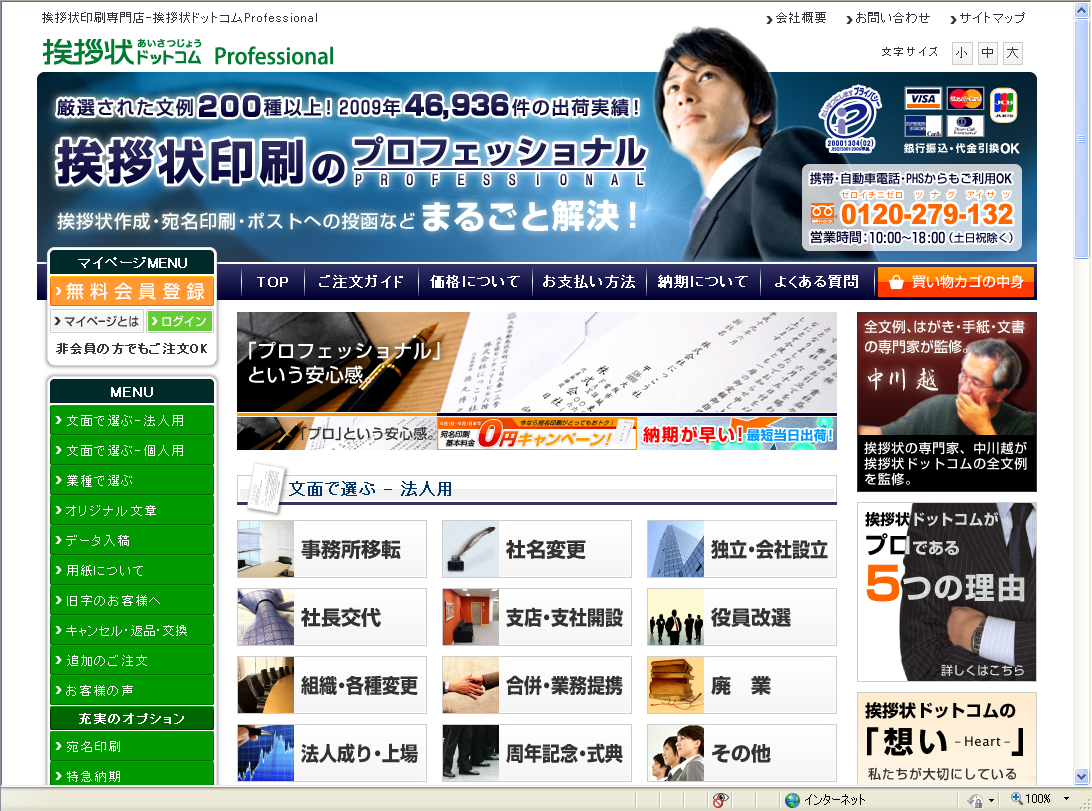Open 価格について navigation tab
Image resolution: width=1092 pixels, height=811 pixels.
coord(475,282)
